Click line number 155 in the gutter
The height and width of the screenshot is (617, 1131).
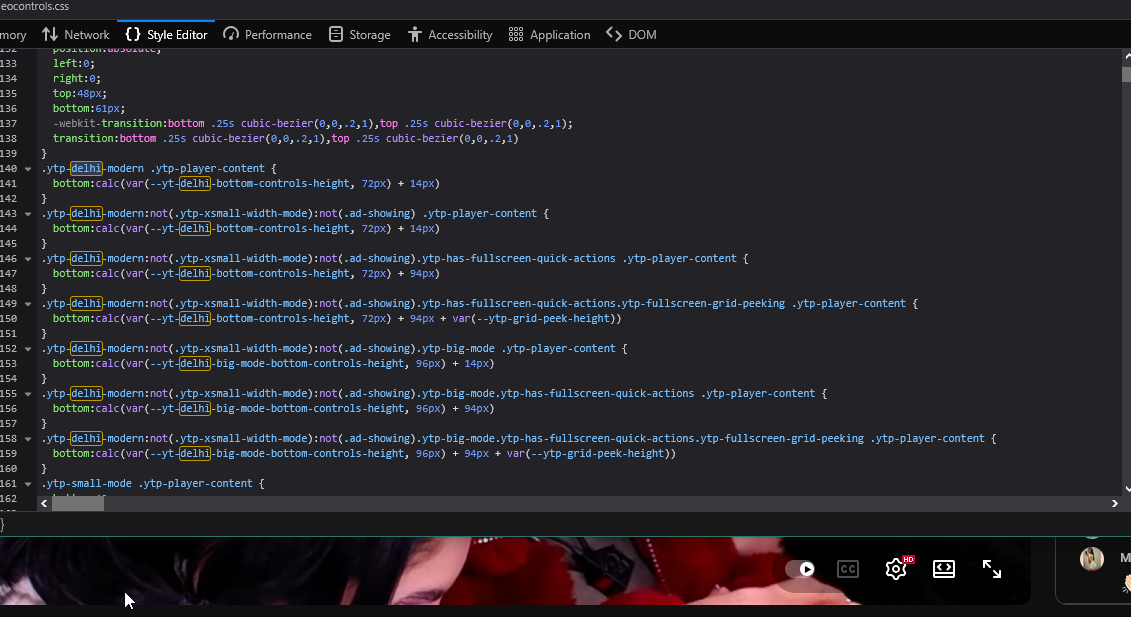[x=8, y=393]
